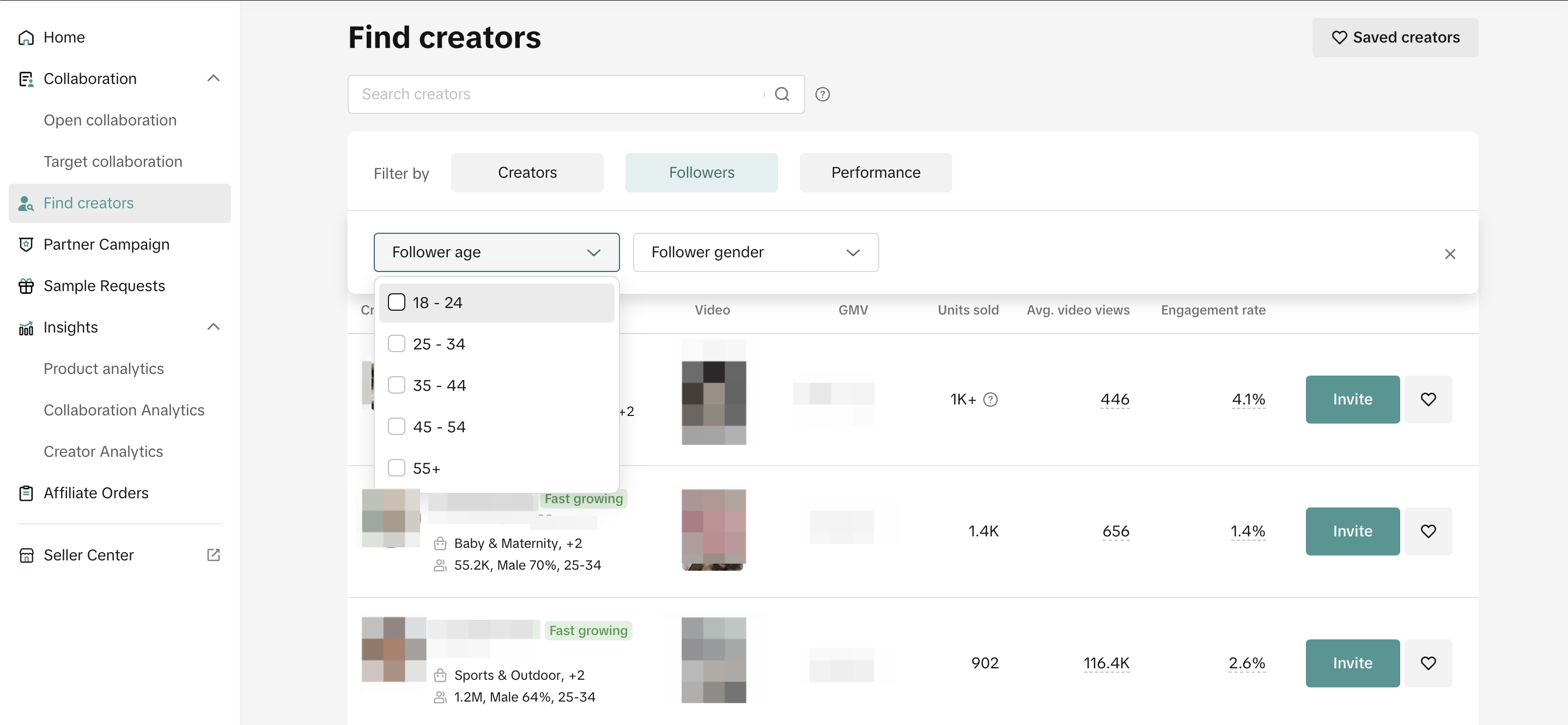Click the search magnifier icon
This screenshot has height=725, width=1568.
pyautogui.click(x=782, y=94)
